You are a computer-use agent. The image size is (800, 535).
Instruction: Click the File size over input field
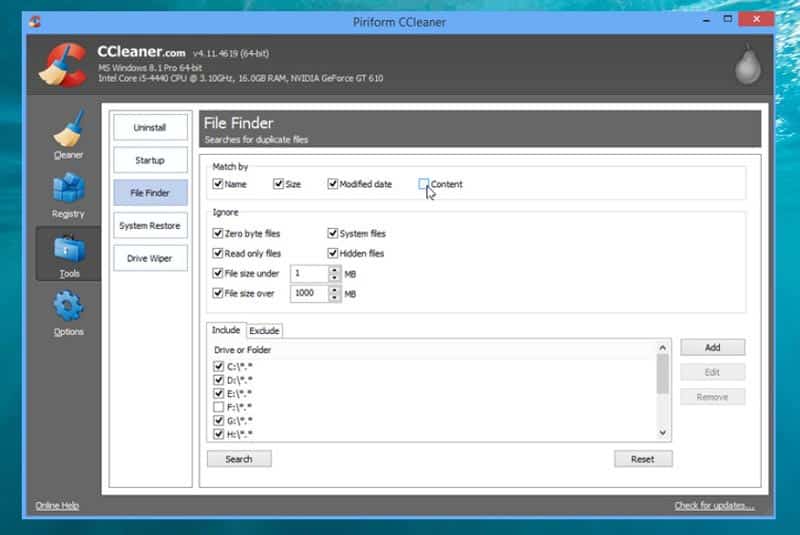pos(308,294)
